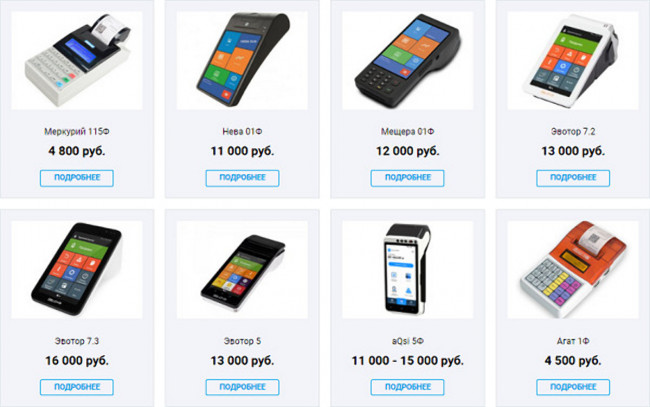The image size is (650, 407).
Task: Click Подробнее under Эвотор 7.2
Action: click(x=573, y=178)
